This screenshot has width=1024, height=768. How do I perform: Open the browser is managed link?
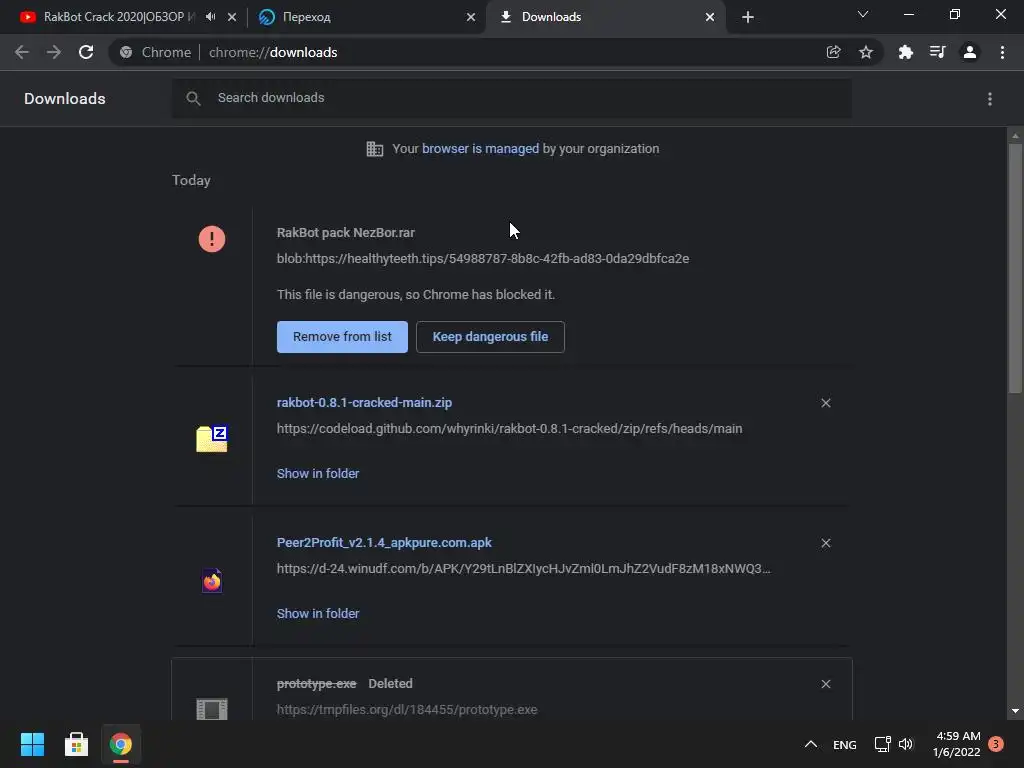(480, 149)
